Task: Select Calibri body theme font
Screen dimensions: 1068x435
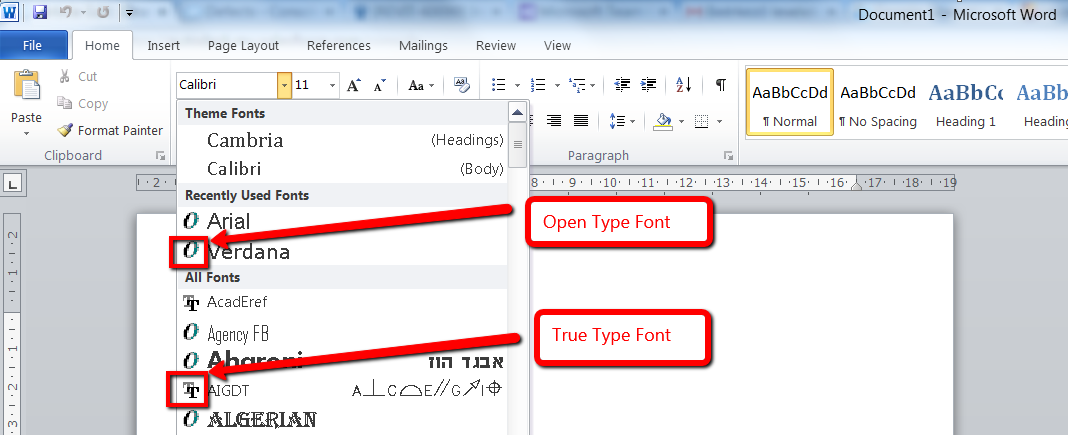Action: pyautogui.click(x=343, y=168)
